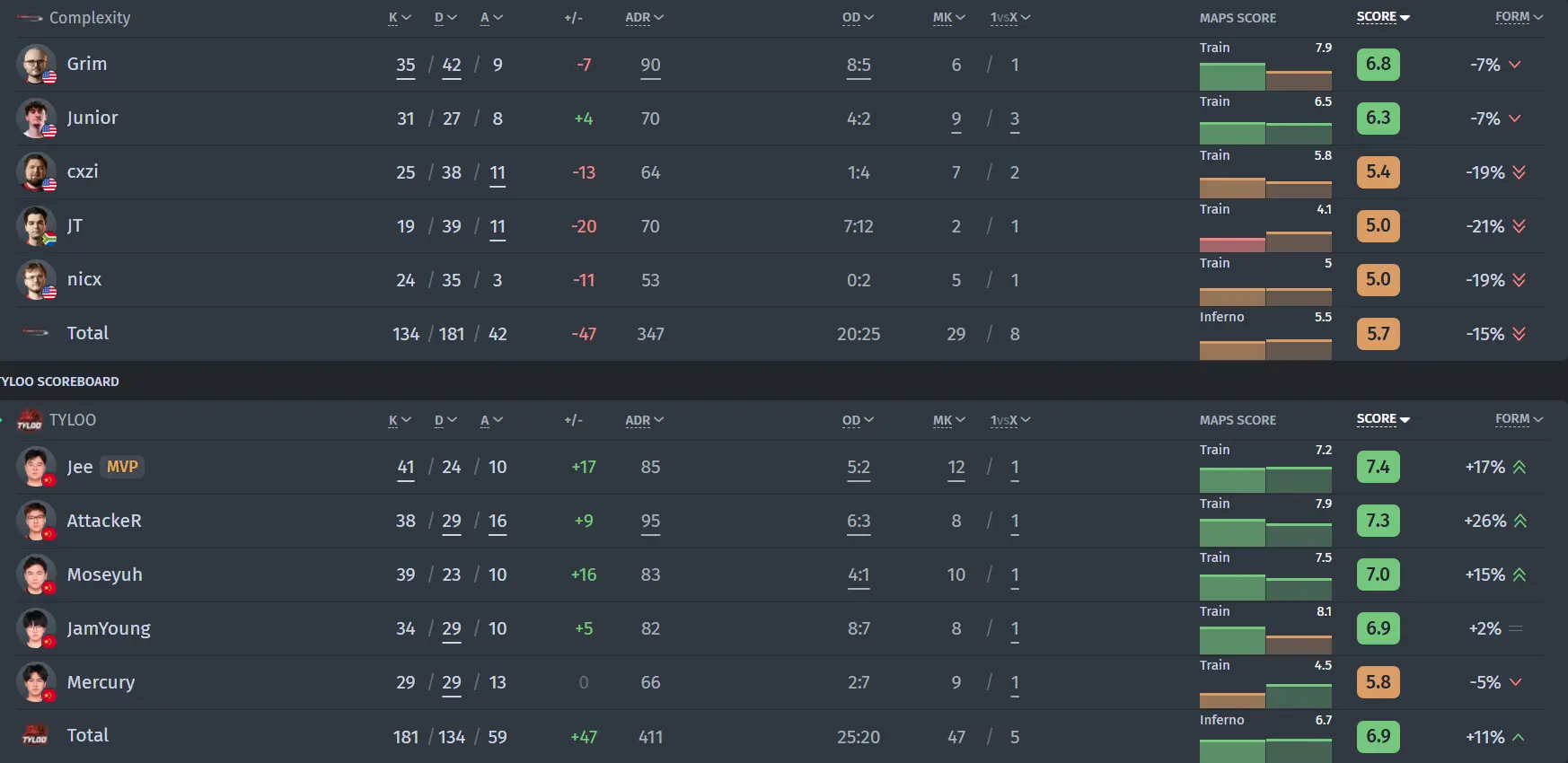This screenshot has width=1568, height=763.
Task: Click Grim's green 6.8 score badge
Action: click(x=1378, y=65)
